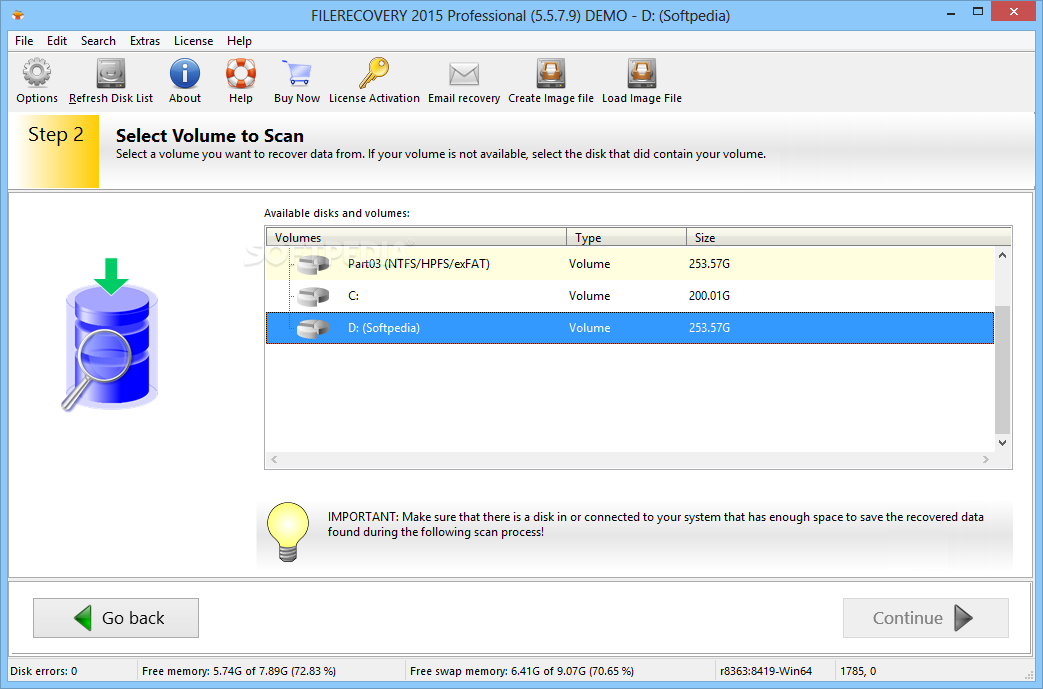
Task: Open the Extras menu
Action: coord(145,41)
